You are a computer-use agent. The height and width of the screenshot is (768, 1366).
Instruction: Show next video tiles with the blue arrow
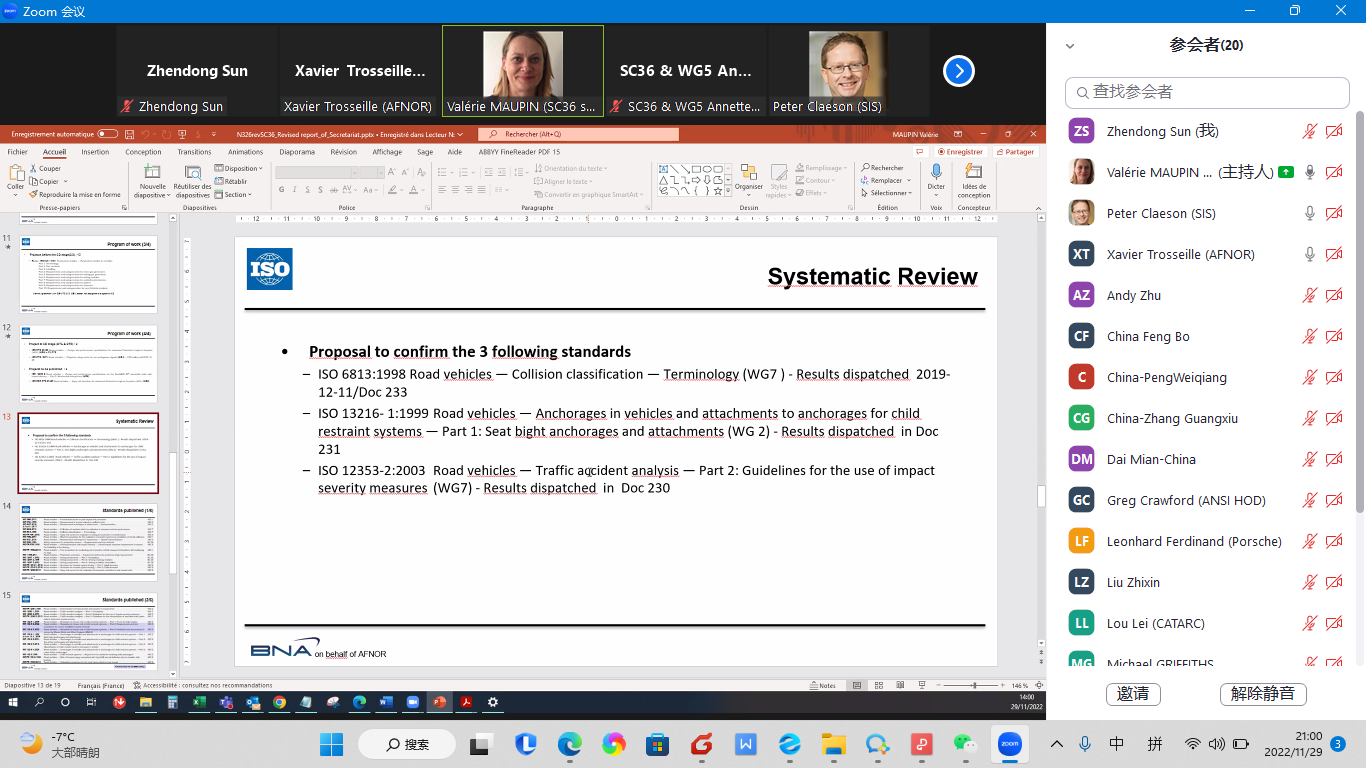pos(958,71)
